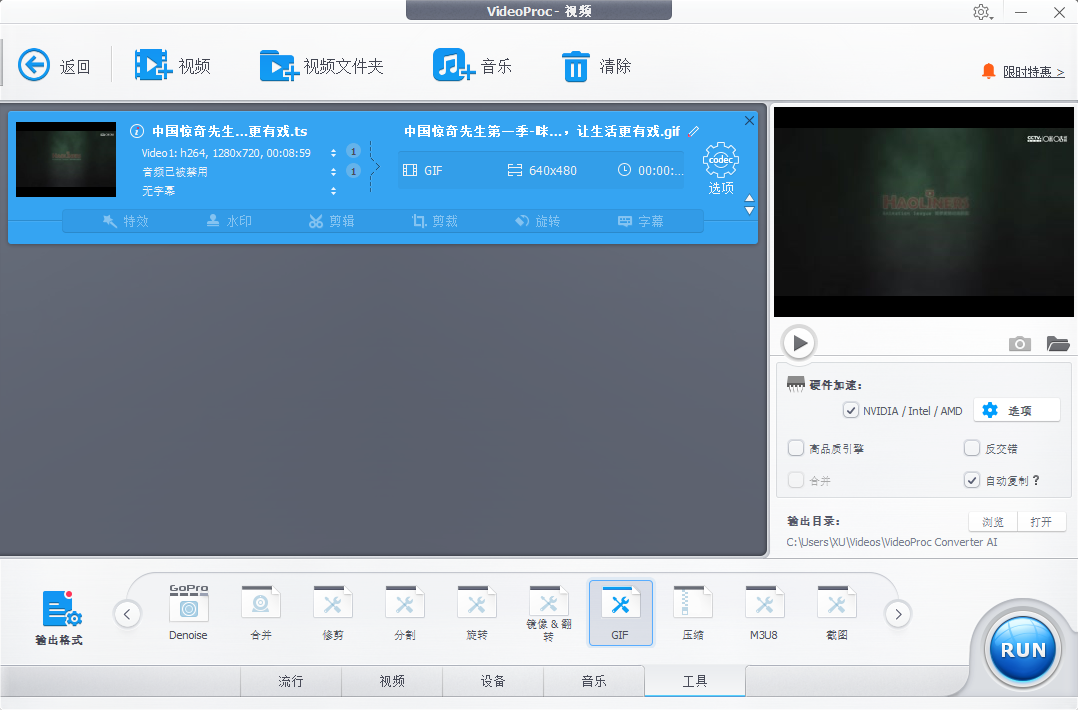The width and height of the screenshot is (1078, 710).
Task: Switch to the 设备 tab
Action: [x=493, y=681]
